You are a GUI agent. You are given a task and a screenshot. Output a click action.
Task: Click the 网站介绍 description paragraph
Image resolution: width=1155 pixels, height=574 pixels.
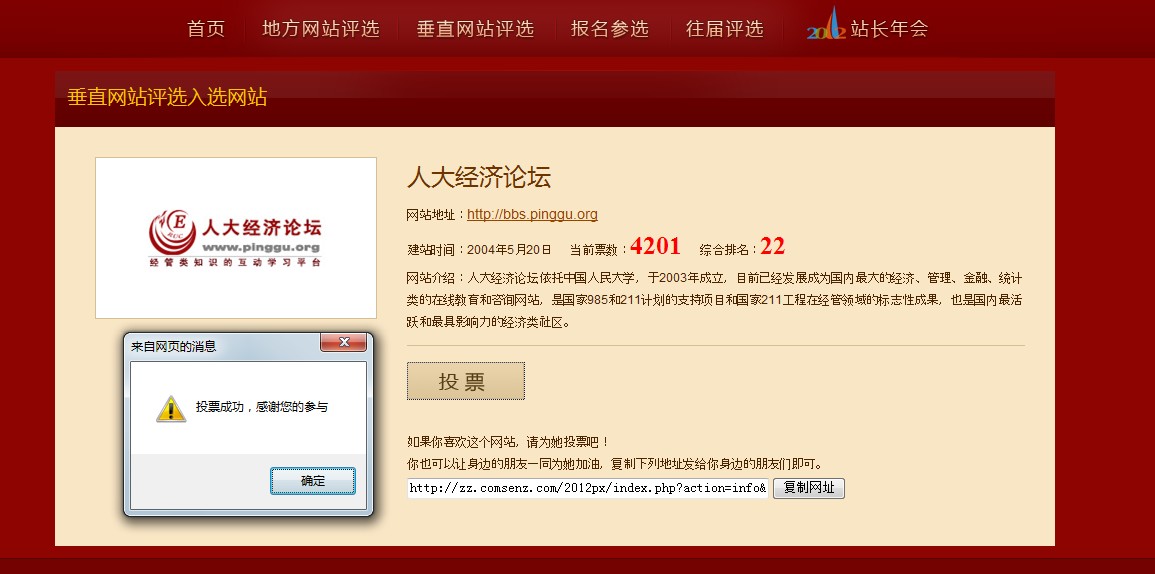[x=715, y=300]
